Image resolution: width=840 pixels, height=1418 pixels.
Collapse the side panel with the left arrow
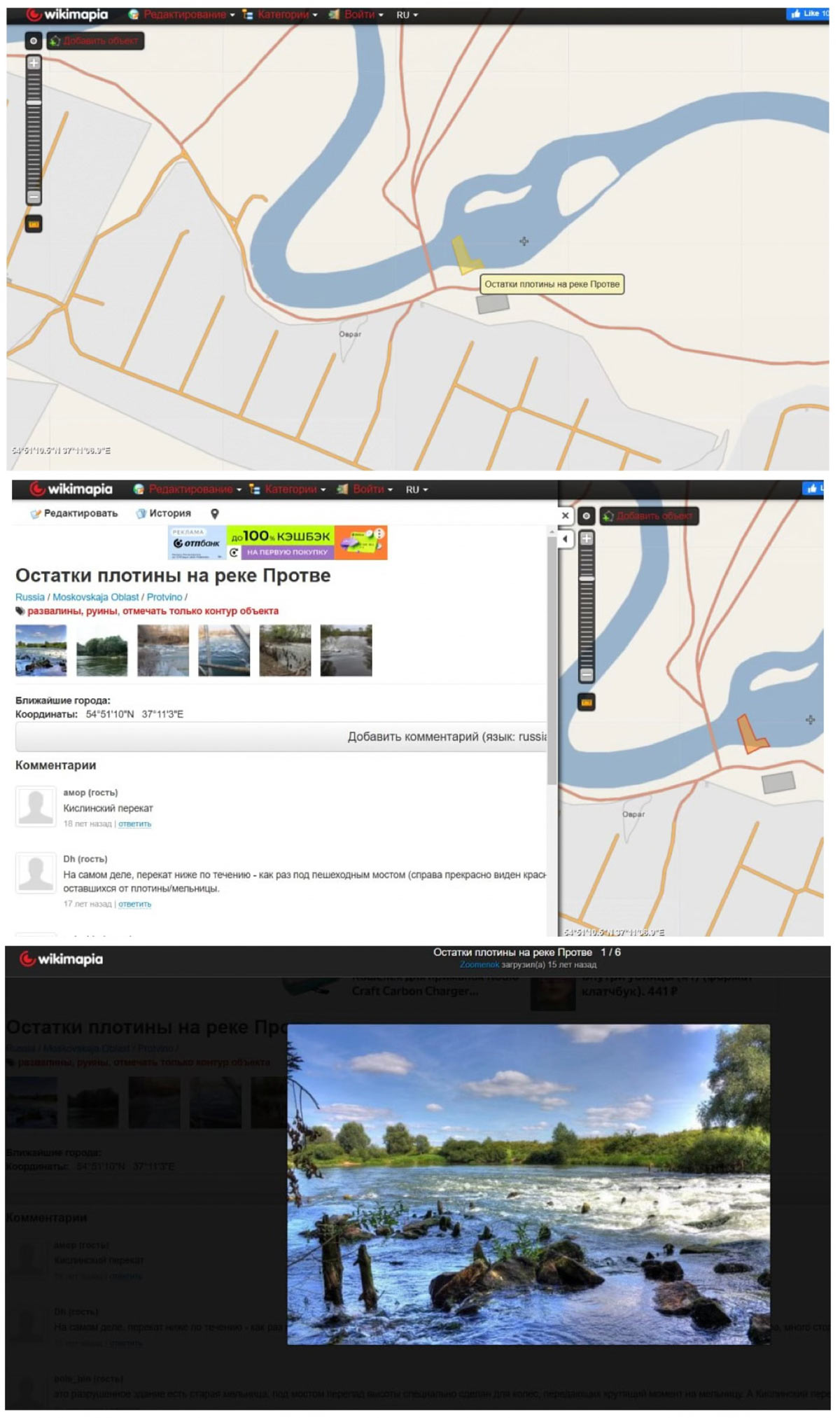pos(566,539)
